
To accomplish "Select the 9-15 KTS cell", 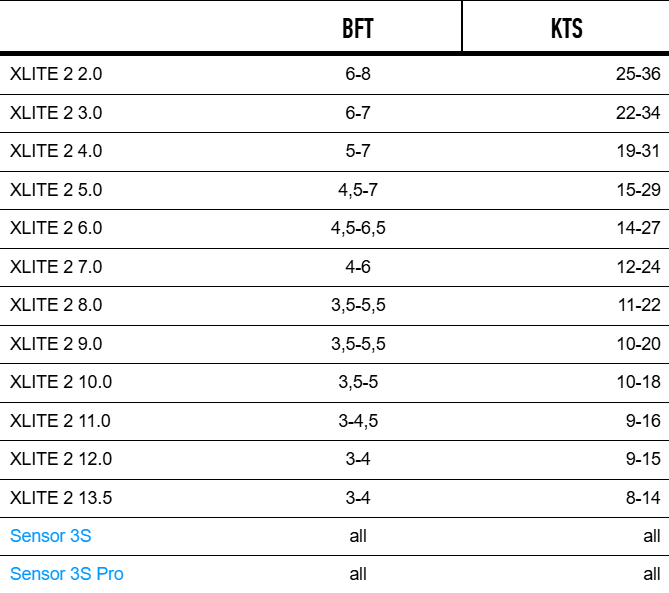I will coord(643,459).
